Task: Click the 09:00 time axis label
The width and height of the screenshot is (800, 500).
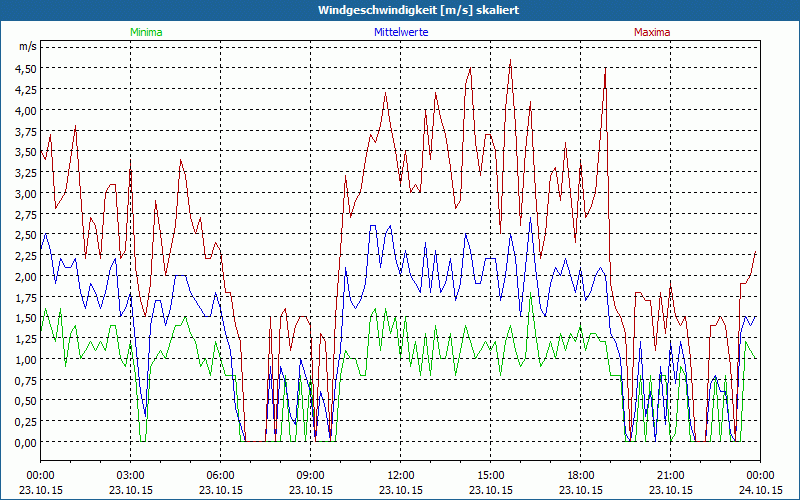Action: 311,476
